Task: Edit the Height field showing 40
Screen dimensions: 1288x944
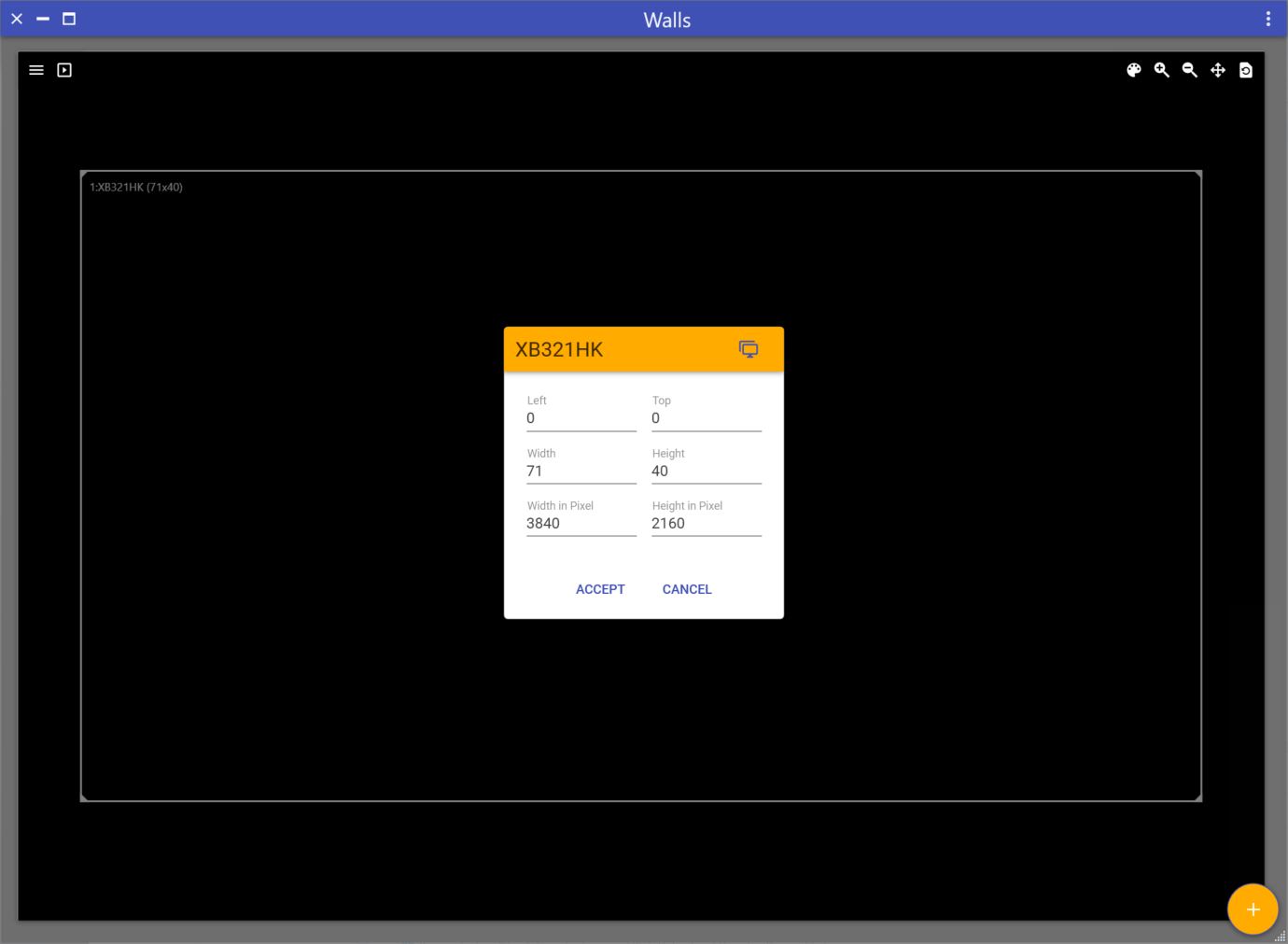Action: click(x=707, y=471)
